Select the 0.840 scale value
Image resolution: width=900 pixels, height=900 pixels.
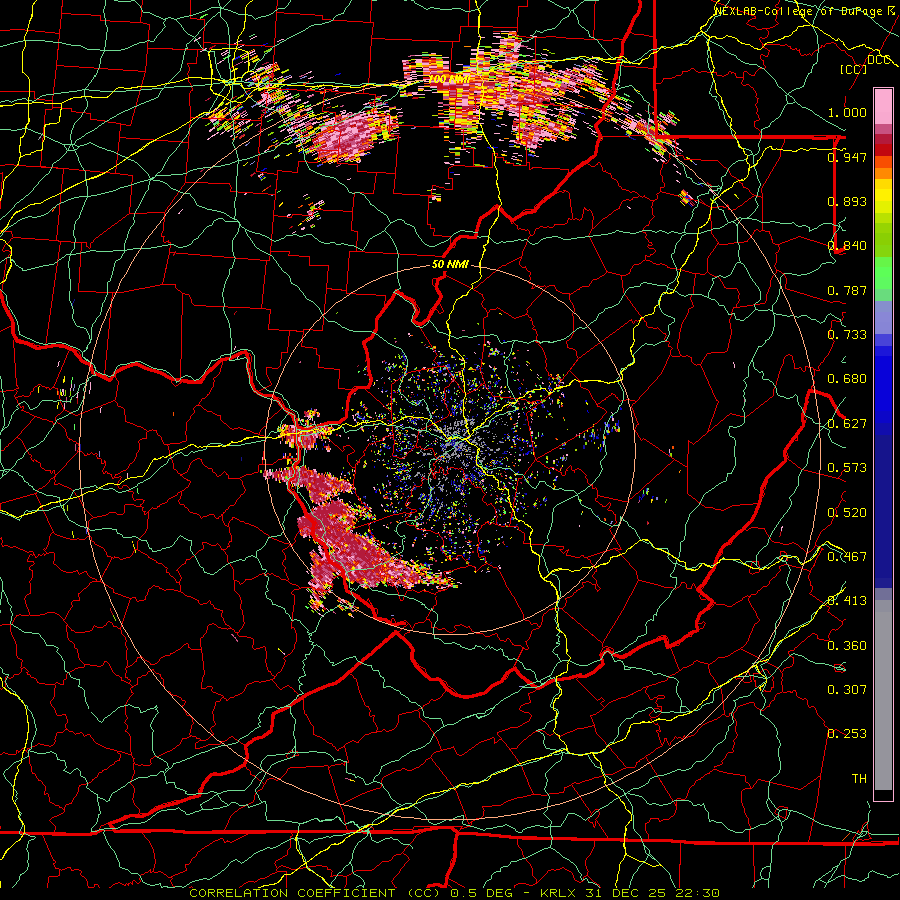tap(847, 246)
